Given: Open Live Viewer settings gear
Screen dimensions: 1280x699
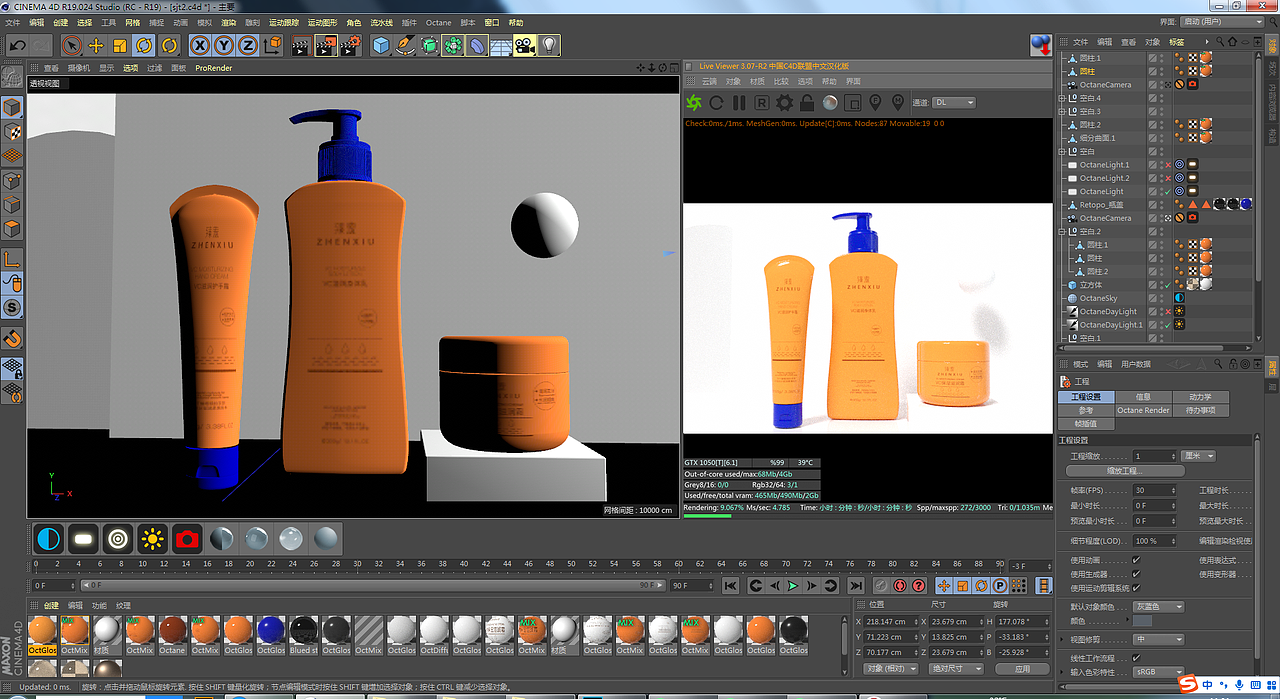Looking at the screenshot, I should [784, 102].
